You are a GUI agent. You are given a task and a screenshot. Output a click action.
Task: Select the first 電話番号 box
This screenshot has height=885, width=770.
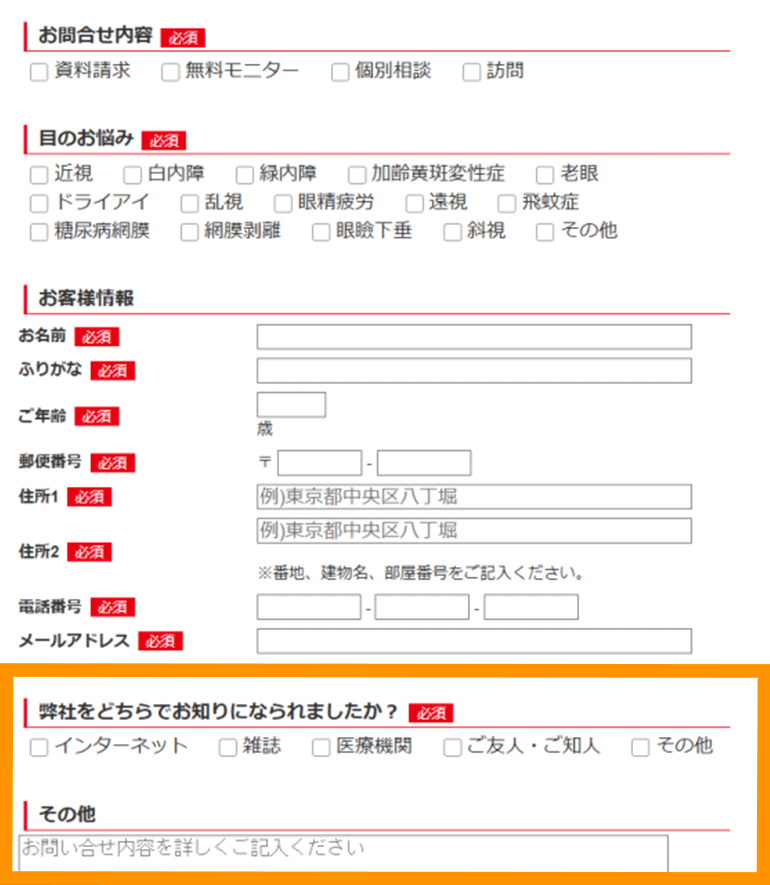pyautogui.click(x=309, y=607)
